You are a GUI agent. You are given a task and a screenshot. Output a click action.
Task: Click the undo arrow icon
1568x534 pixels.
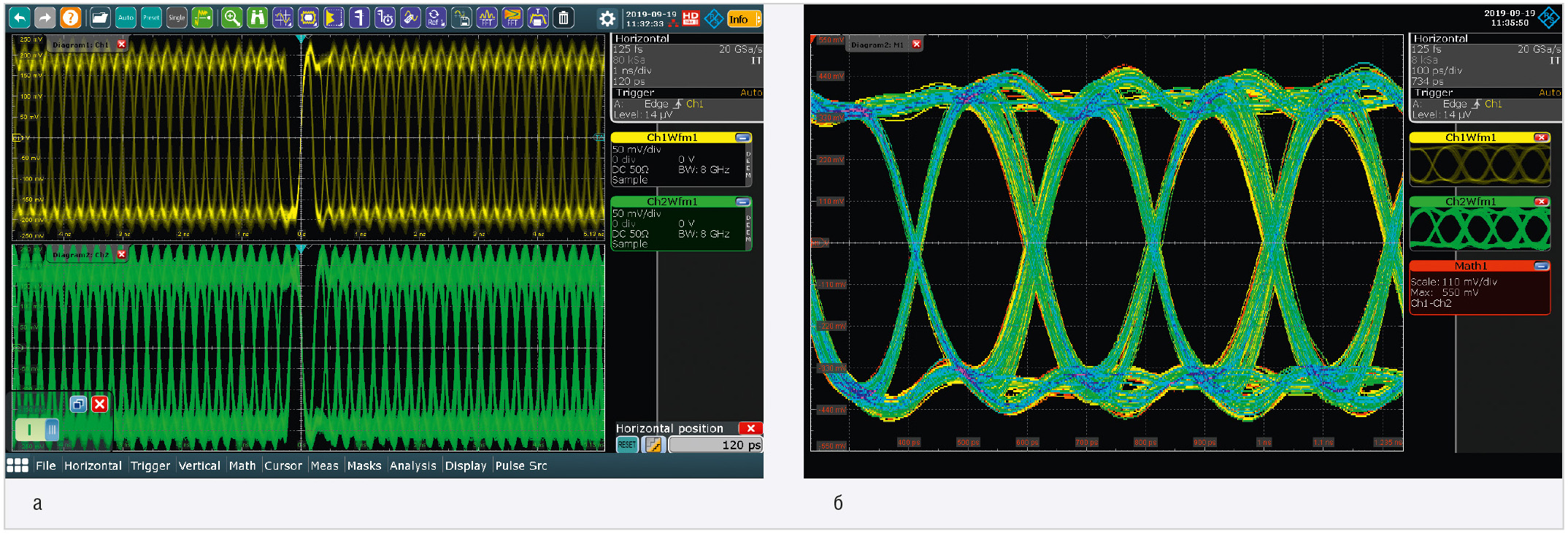point(20,18)
